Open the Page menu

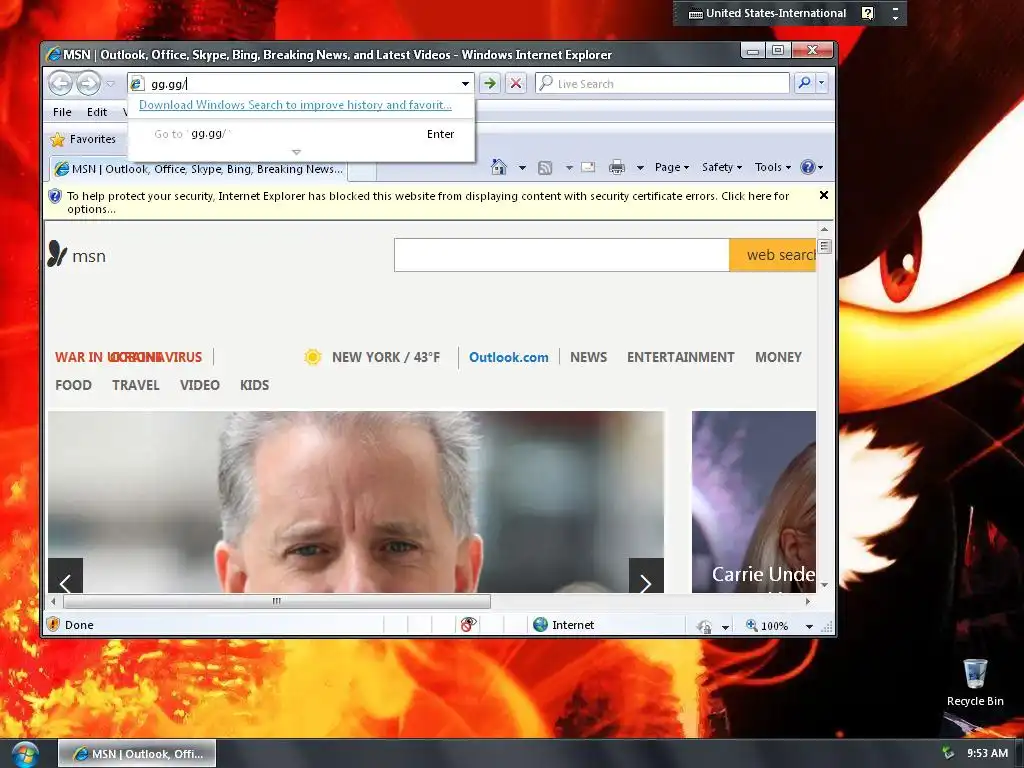pyautogui.click(x=672, y=167)
